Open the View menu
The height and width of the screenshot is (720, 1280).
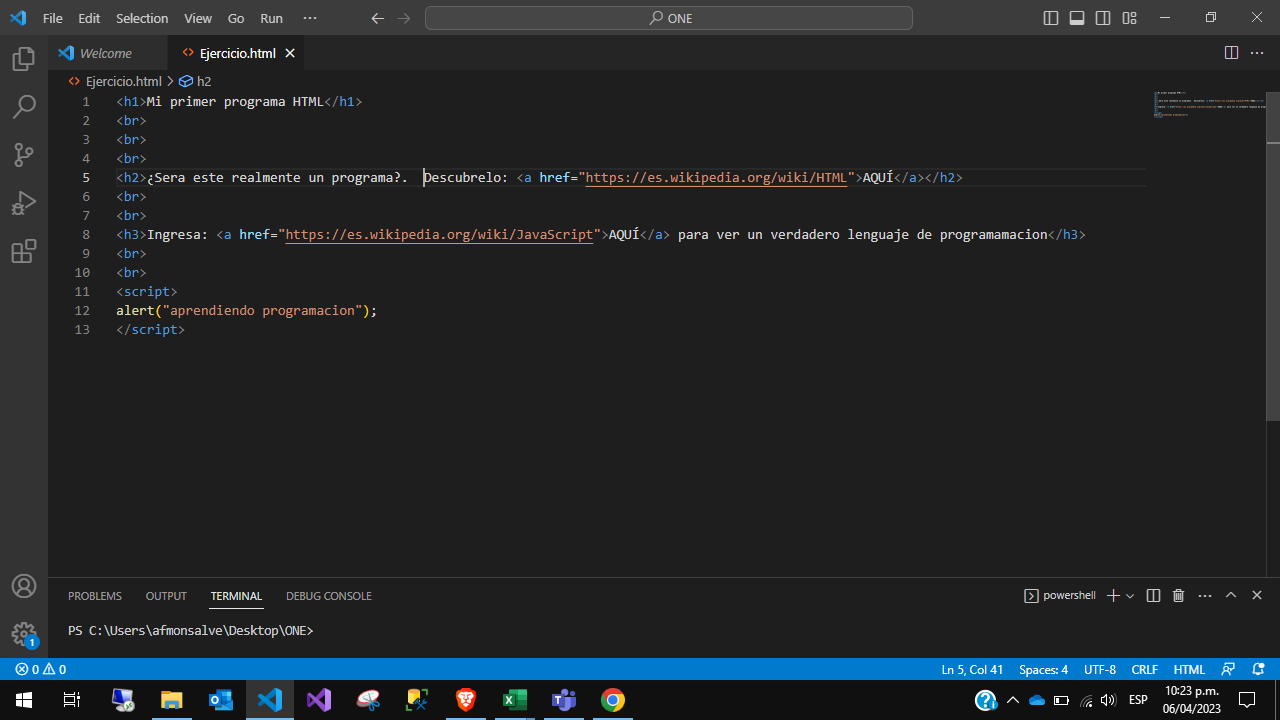(198, 18)
